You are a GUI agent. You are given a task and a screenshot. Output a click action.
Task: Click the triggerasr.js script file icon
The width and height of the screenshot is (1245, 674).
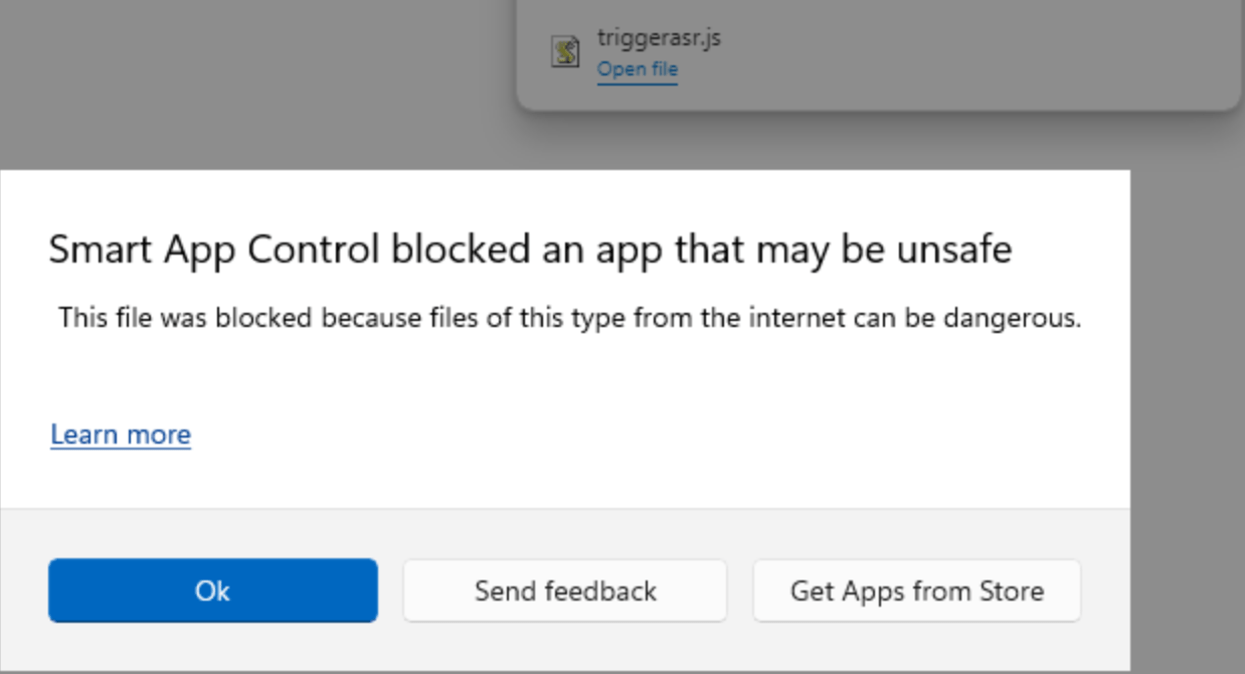[x=566, y=52]
